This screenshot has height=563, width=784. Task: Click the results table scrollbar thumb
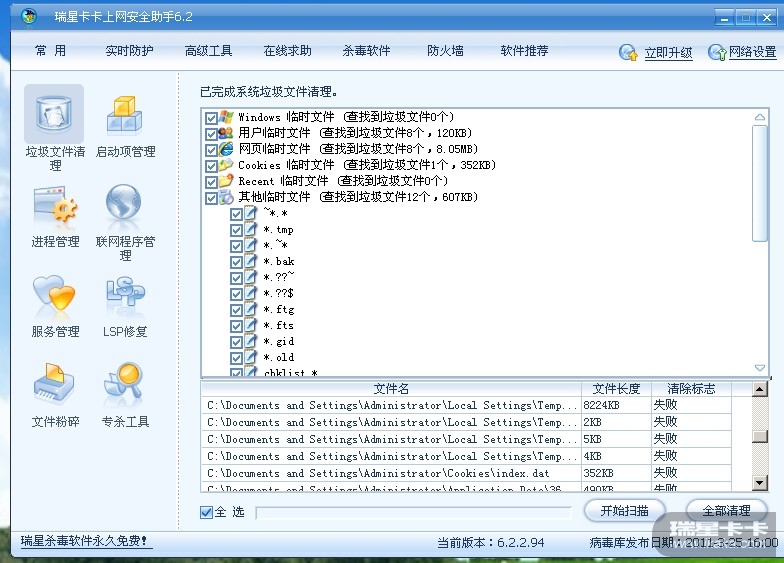(x=760, y=436)
